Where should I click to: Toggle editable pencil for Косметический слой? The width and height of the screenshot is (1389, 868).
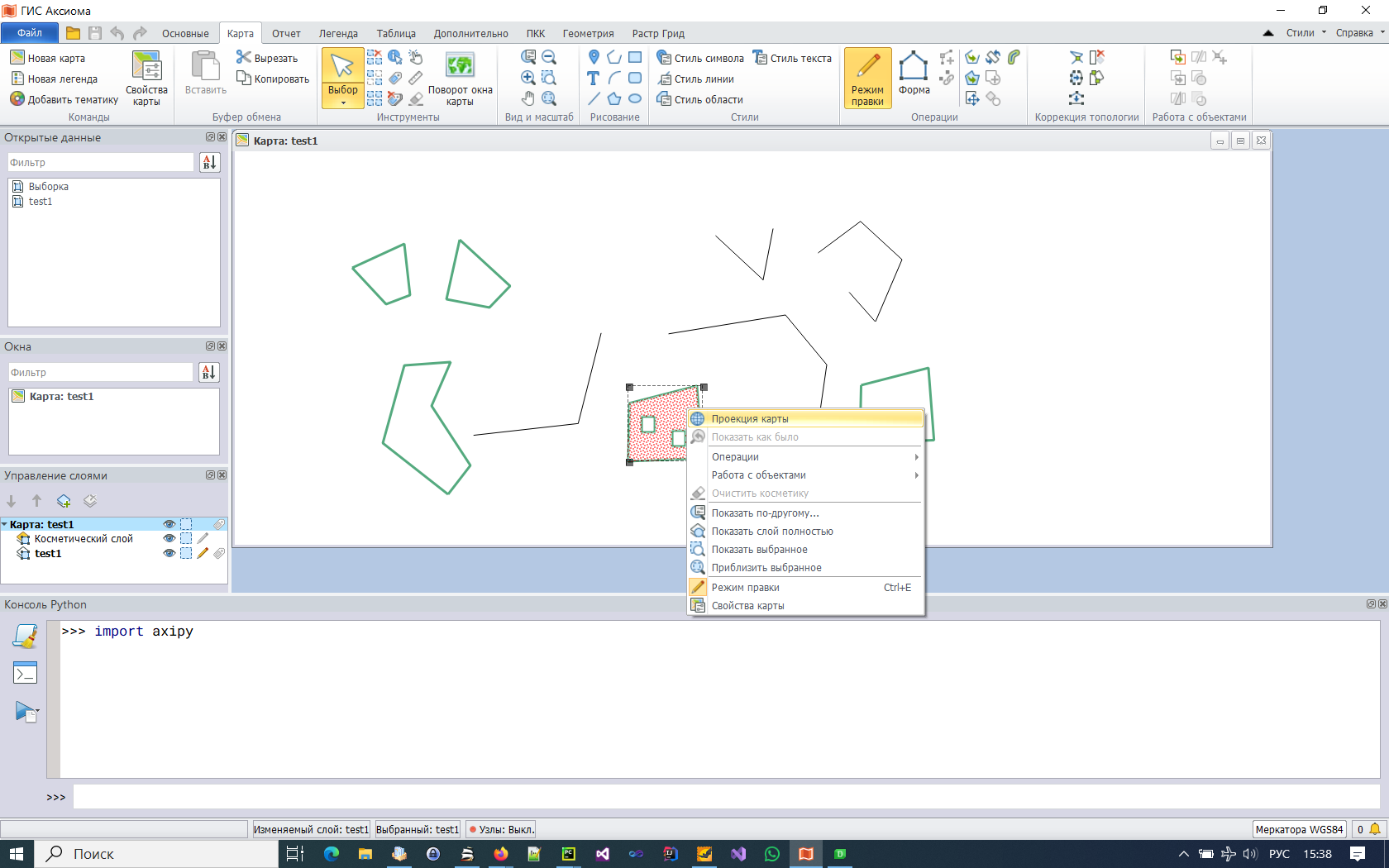pos(203,538)
